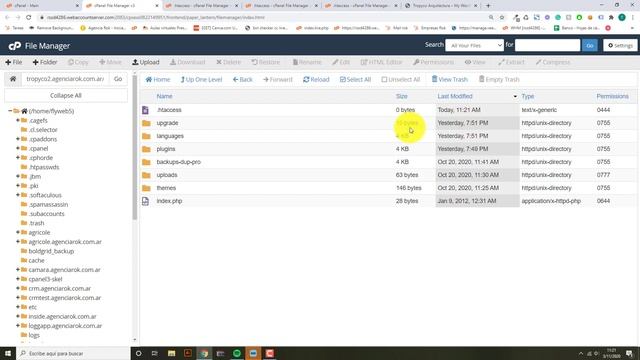Click the Rename toolbar button
This screenshot has width=640, height=360.
coord(307,62)
